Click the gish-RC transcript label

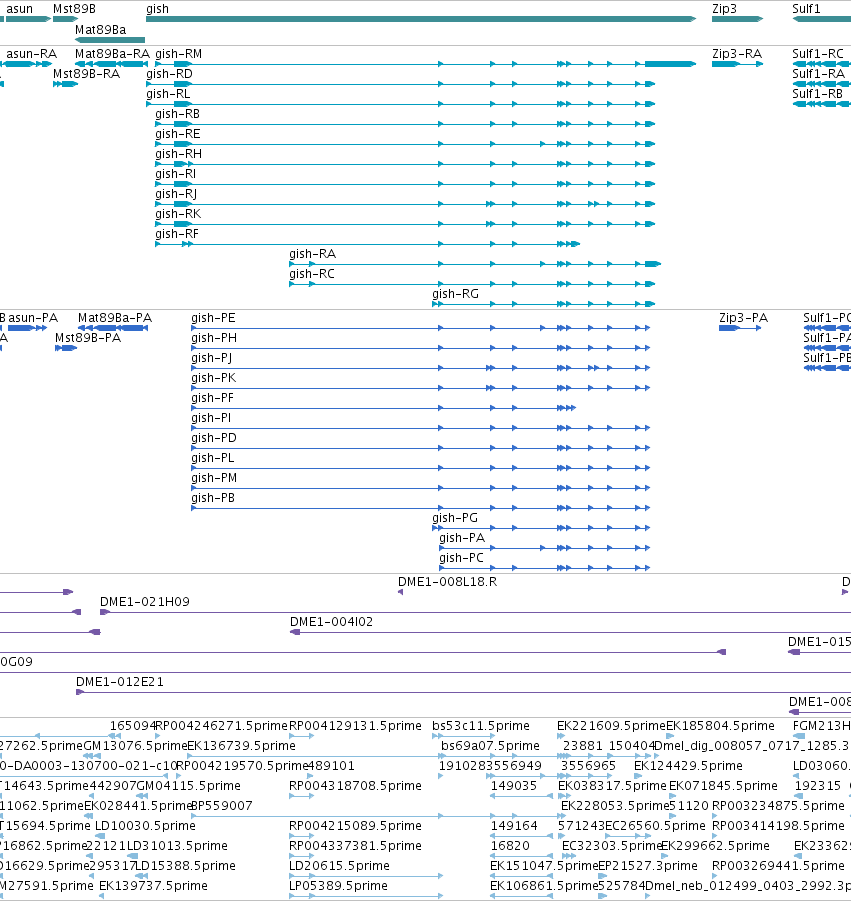click(312, 274)
